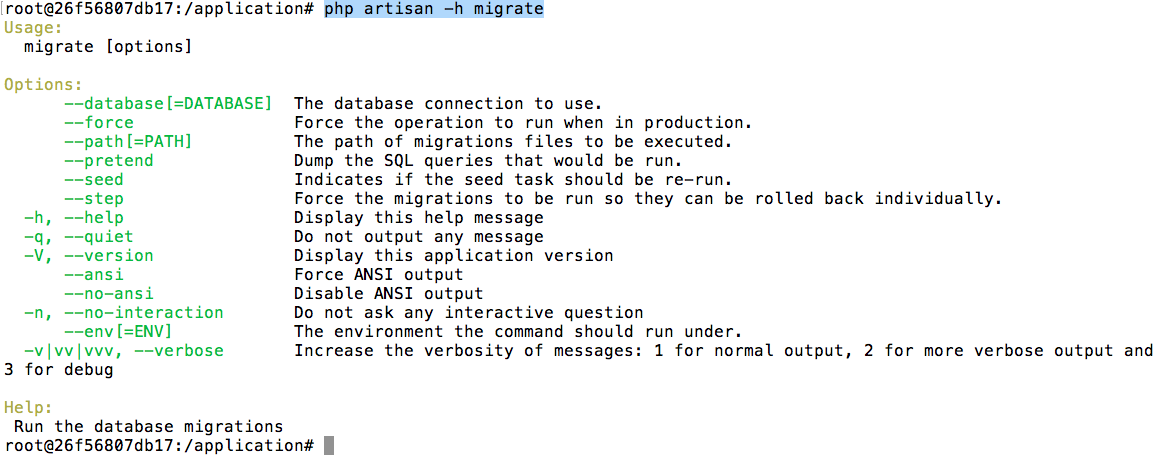
Task: Click the 'Usage:' heading text
Action: click(x=33, y=28)
